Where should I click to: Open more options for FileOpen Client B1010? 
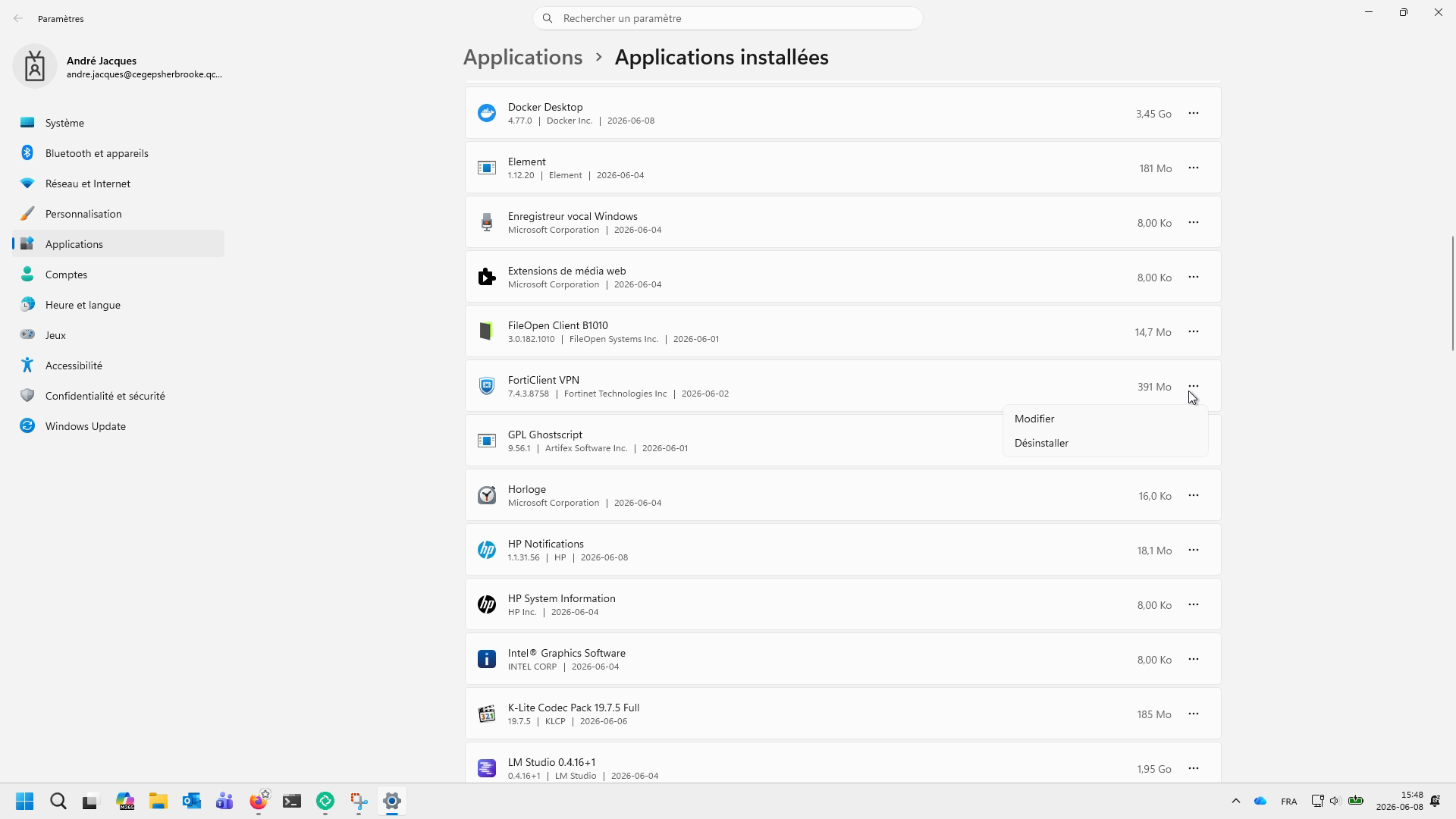click(x=1194, y=331)
